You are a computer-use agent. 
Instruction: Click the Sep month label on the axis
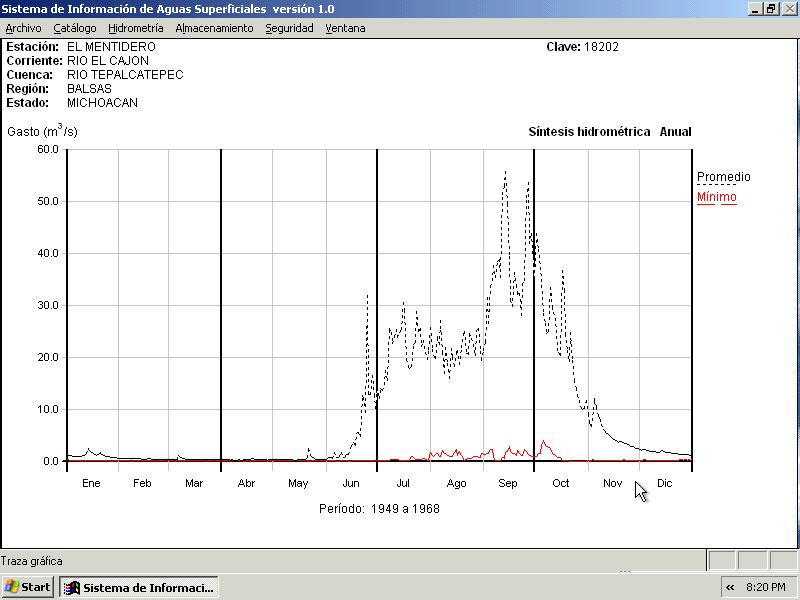point(508,484)
